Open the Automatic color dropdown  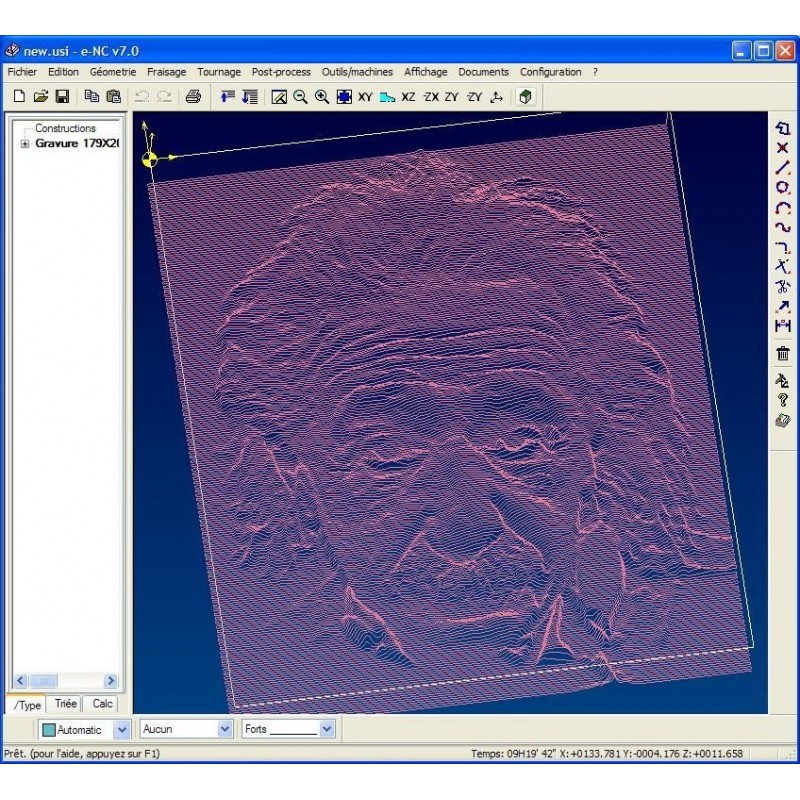click(122, 729)
